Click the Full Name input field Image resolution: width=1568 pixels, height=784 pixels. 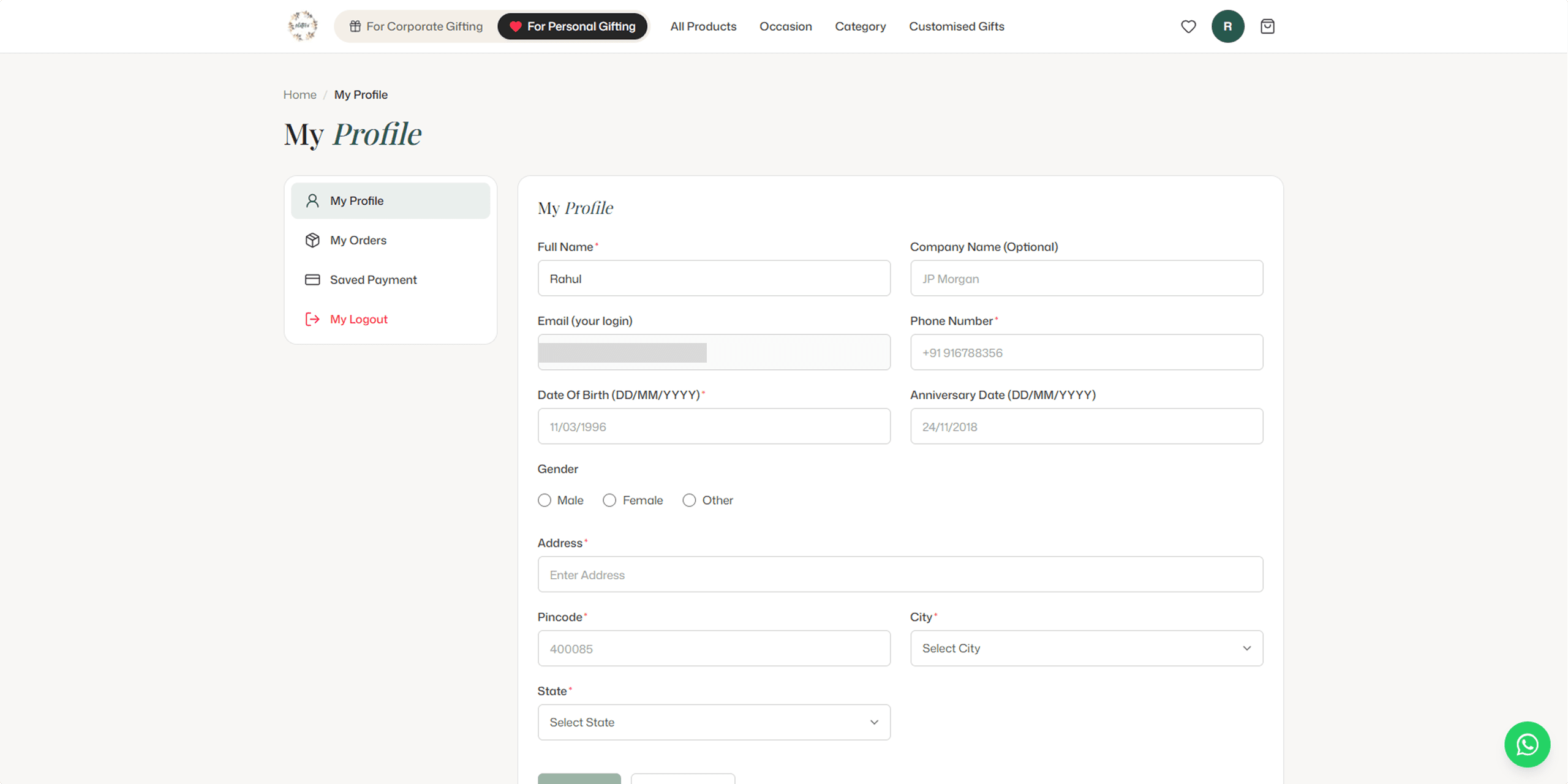coord(714,278)
